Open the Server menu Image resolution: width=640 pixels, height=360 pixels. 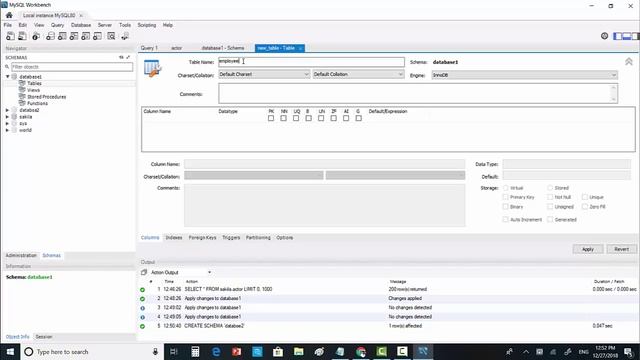[104, 25]
